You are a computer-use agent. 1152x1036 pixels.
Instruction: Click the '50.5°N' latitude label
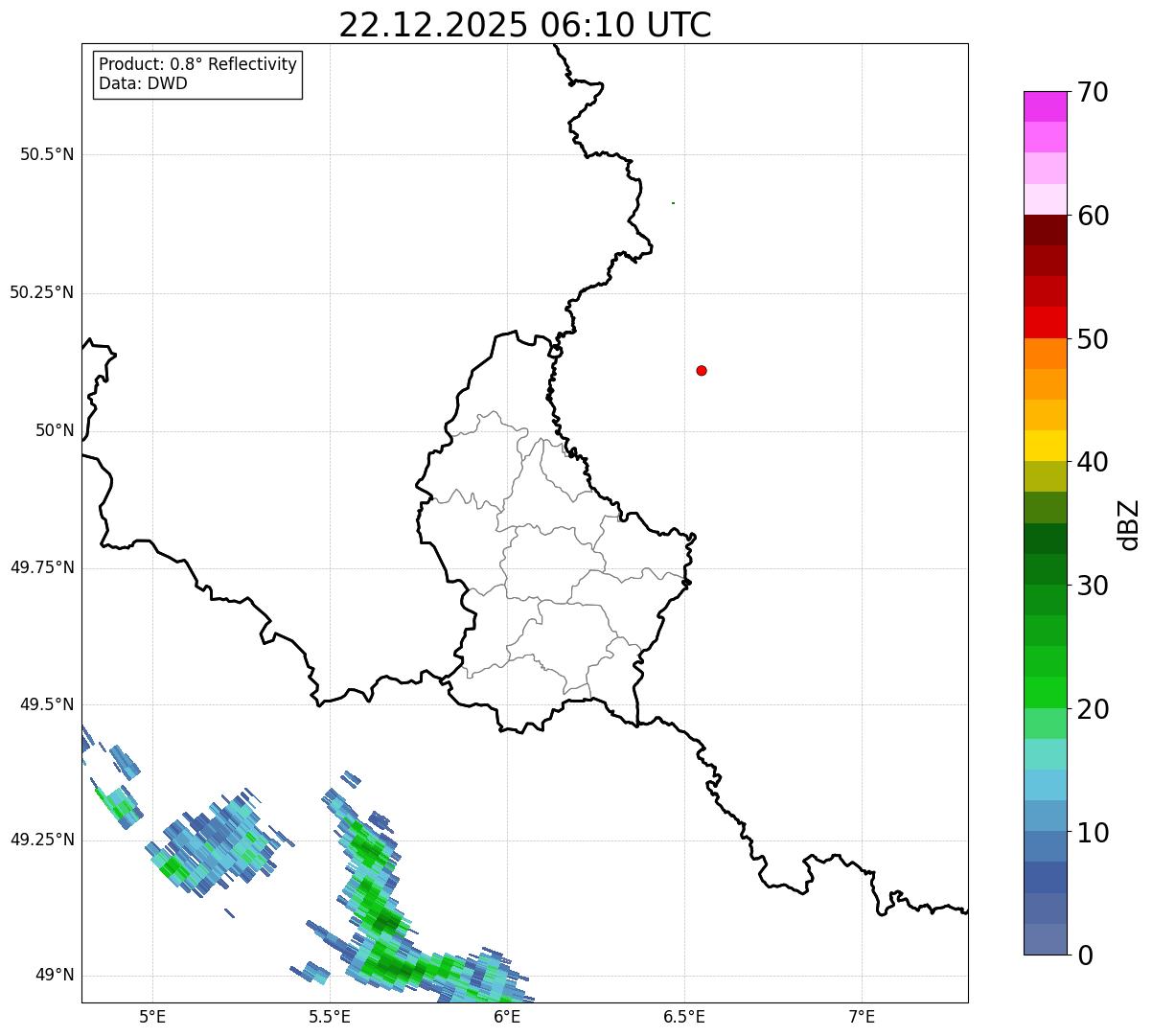tap(47, 155)
